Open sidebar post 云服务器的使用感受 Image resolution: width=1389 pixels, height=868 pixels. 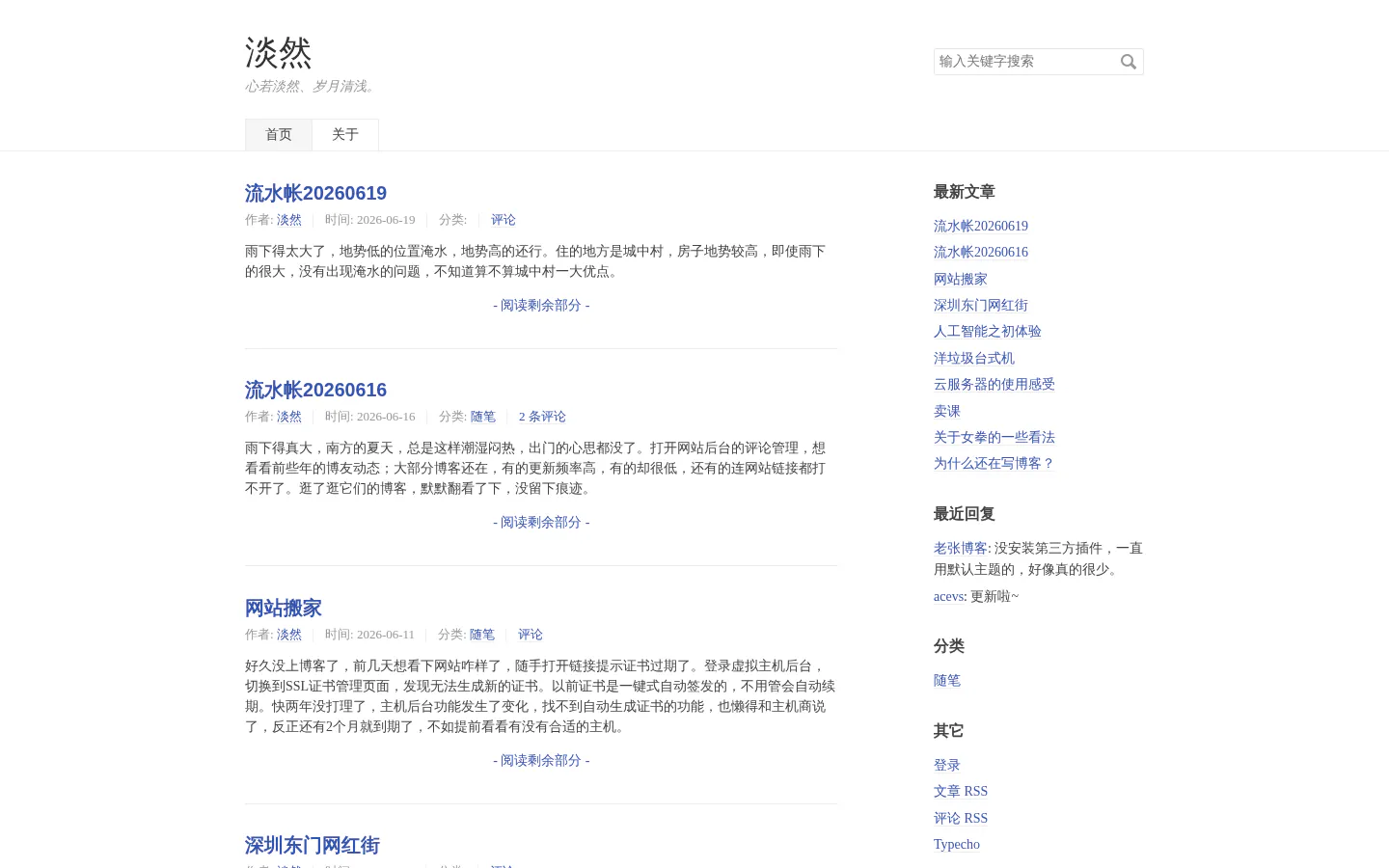click(994, 385)
